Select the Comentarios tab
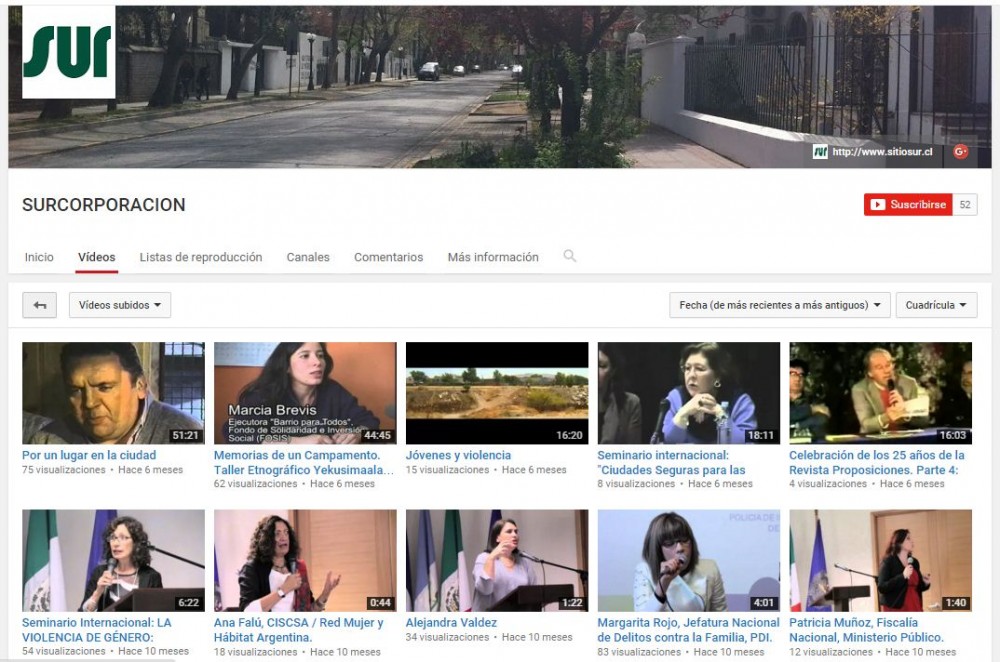1000x662 pixels. (x=388, y=257)
